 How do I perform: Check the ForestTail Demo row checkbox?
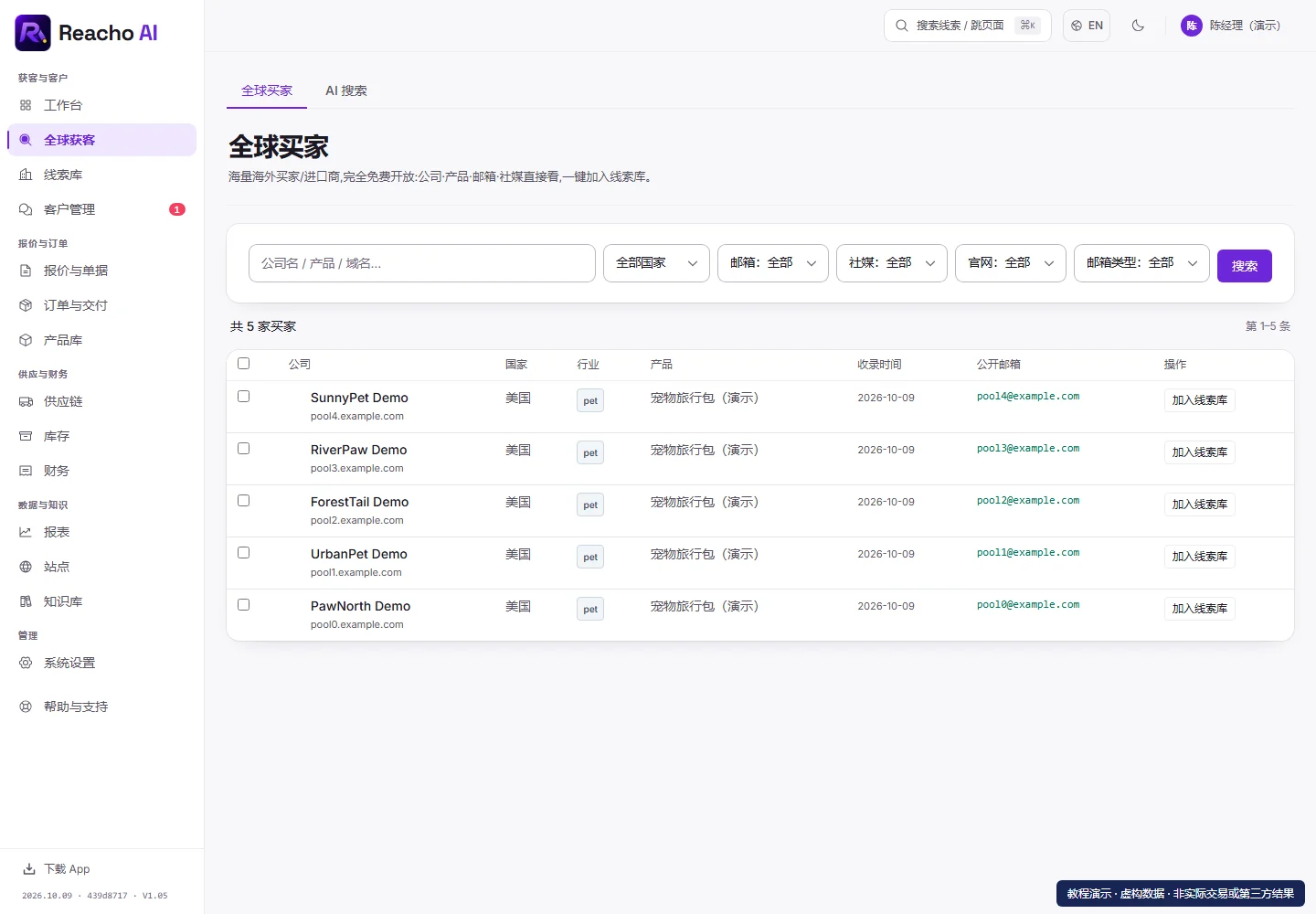coord(244,501)
